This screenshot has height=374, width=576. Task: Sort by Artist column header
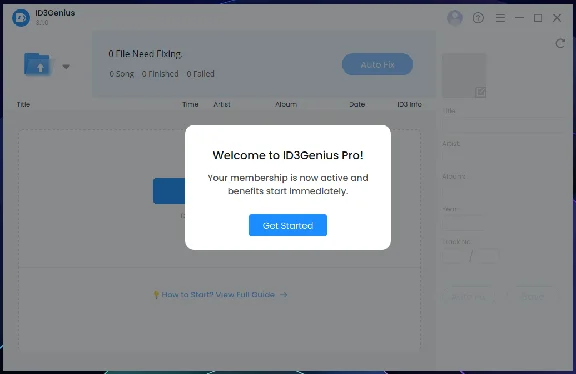[222, 104]
